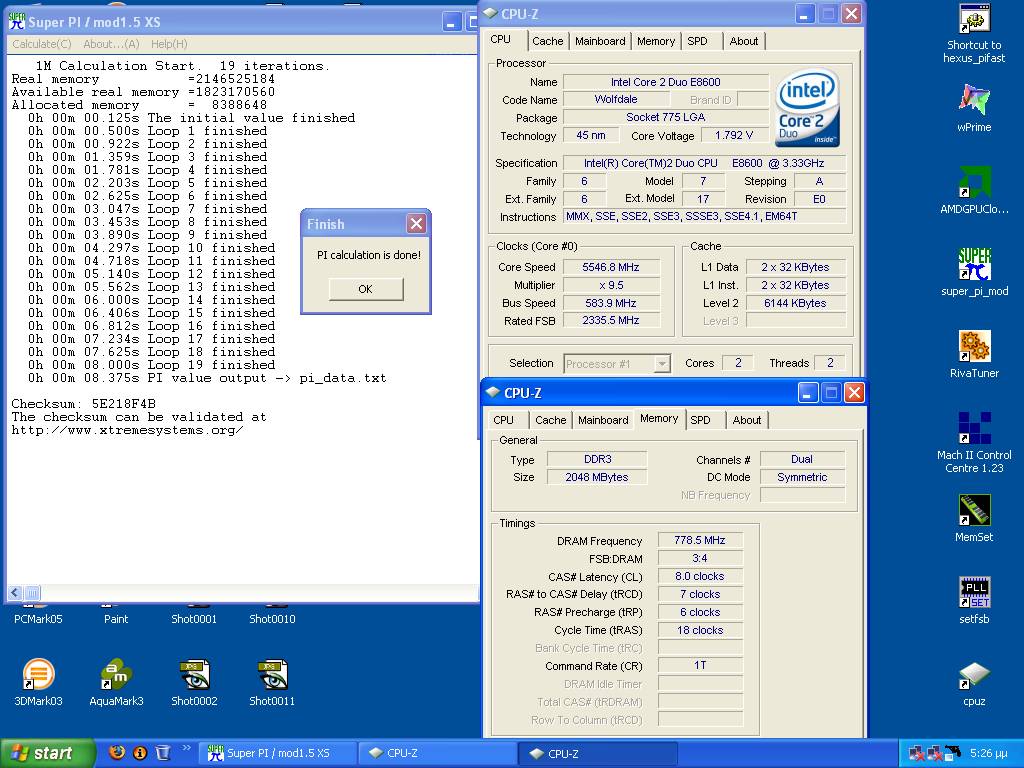1024x768 pixels.
Task: Click the Shot0001 desktop icon label
Action: (194, 619)
